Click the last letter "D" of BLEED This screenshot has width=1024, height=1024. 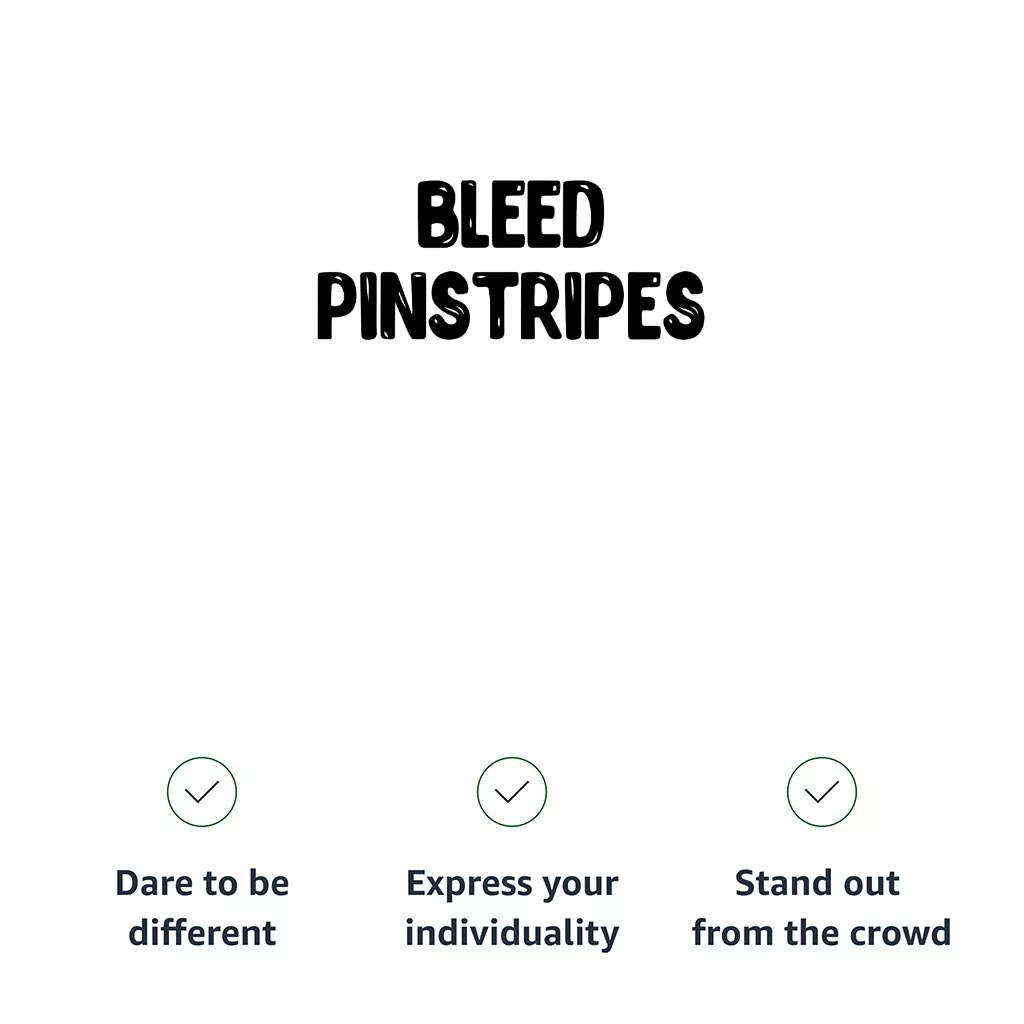[582, 215]
